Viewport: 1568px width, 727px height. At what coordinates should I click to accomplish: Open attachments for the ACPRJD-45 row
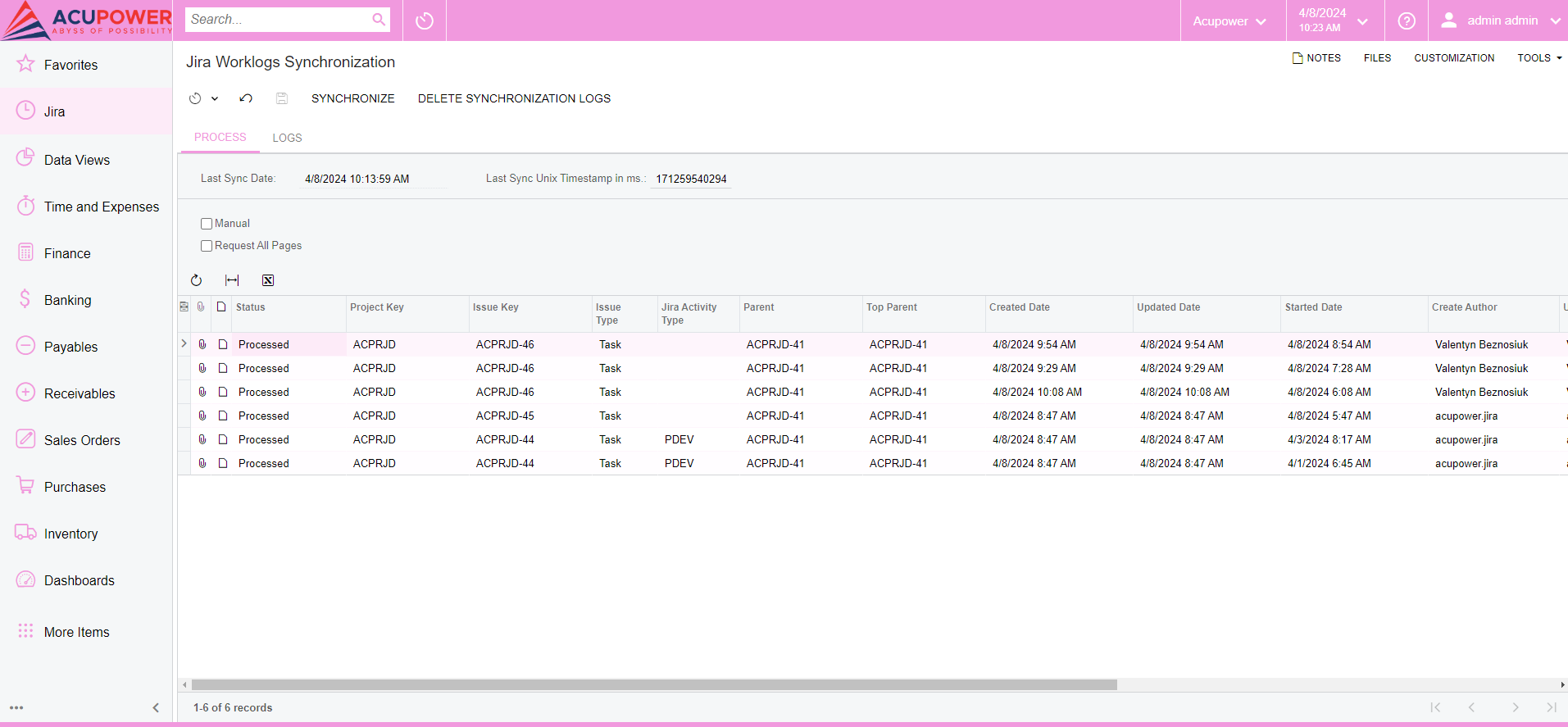click(202, 416)
